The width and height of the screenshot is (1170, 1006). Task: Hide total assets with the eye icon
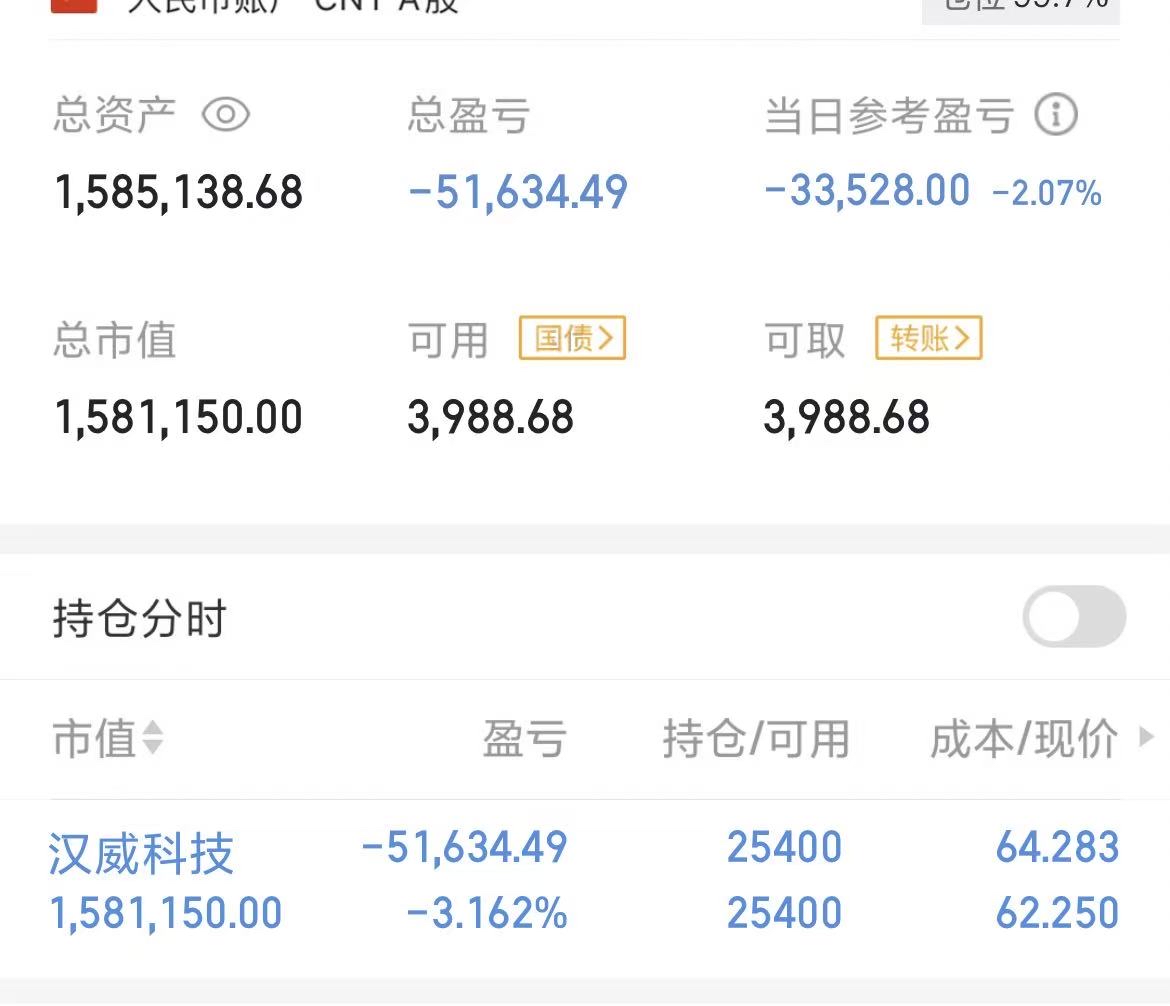tap(226, 115)
